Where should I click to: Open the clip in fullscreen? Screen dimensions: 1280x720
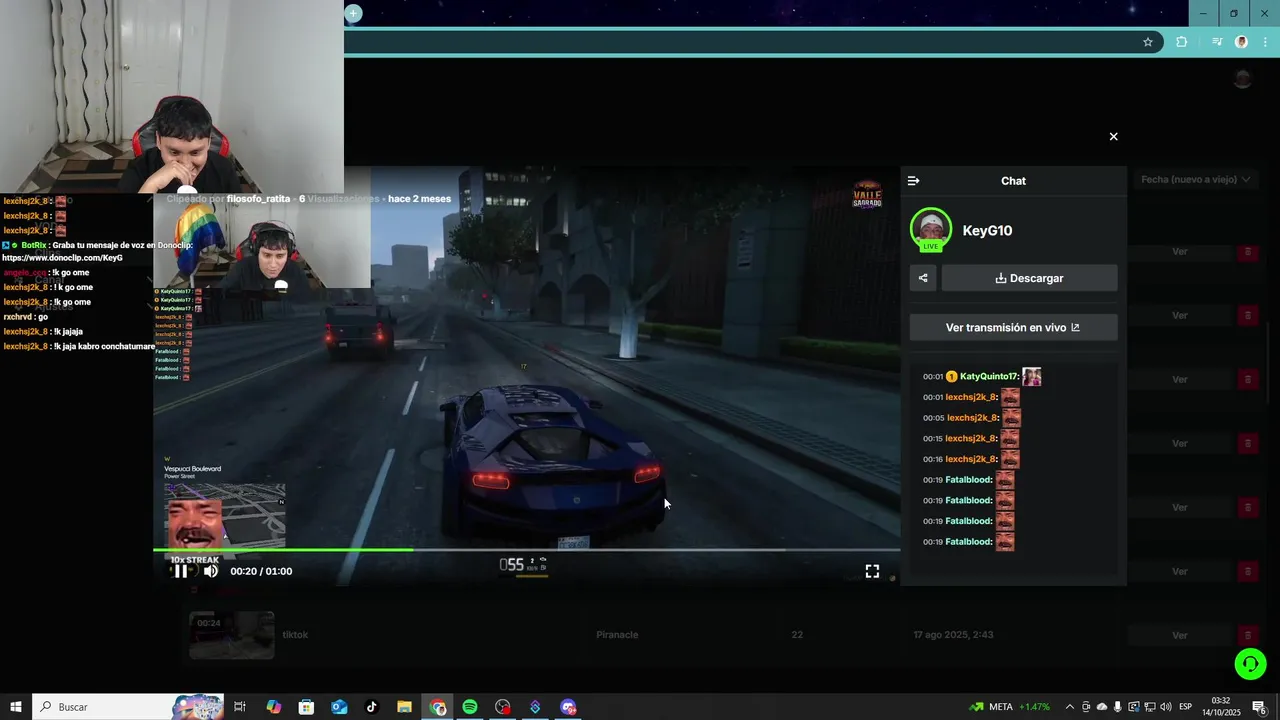coord(872,571)
